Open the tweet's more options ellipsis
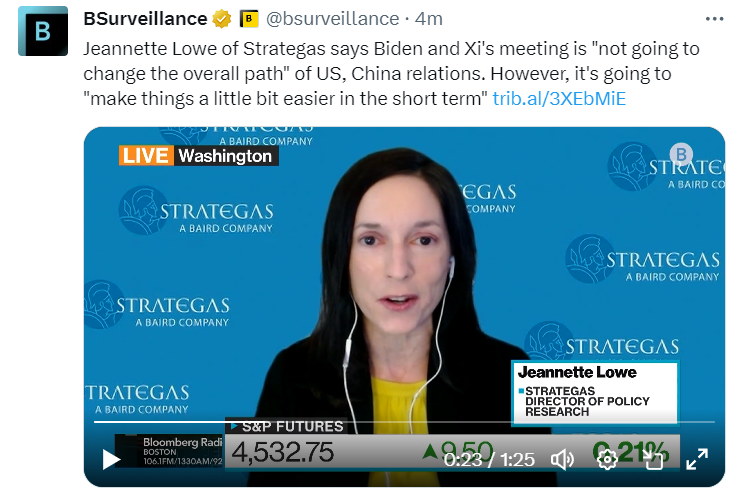The width and height of the screenshot is (737, 492). (714, 19)
